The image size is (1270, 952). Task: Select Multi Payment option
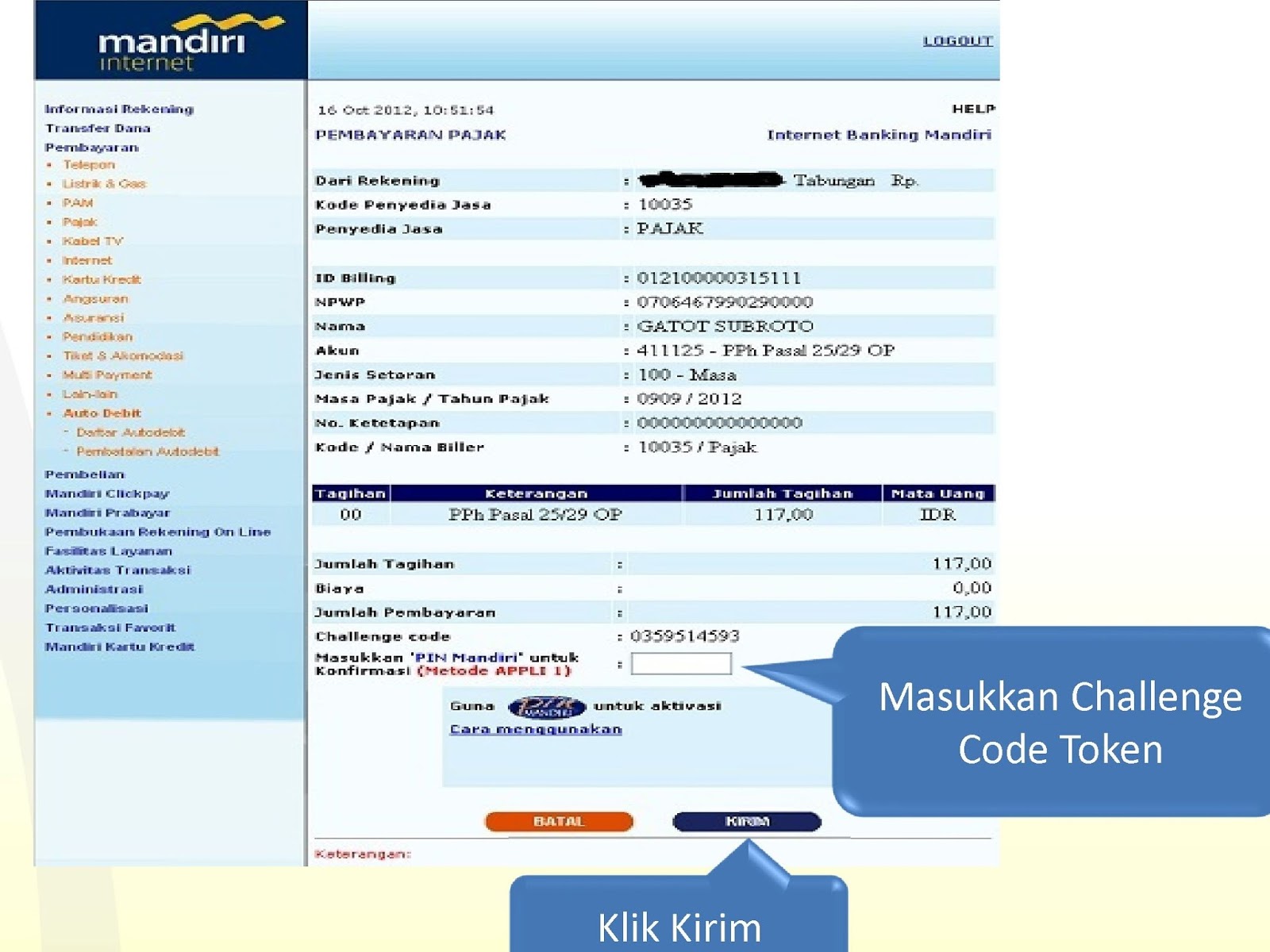coord(107,375)
